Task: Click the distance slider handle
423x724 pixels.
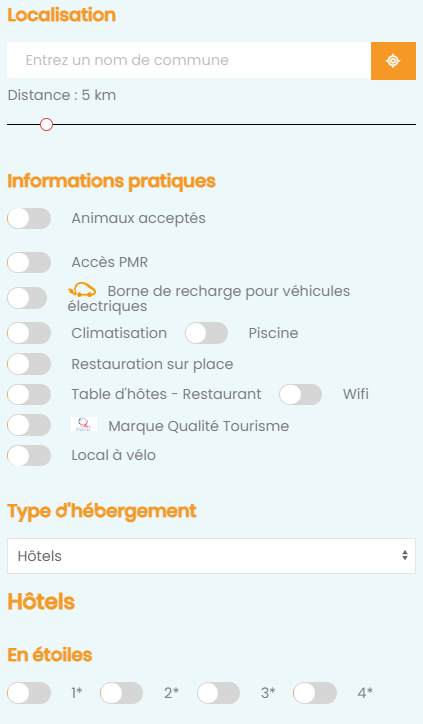Action: click(x=46, y=125)
